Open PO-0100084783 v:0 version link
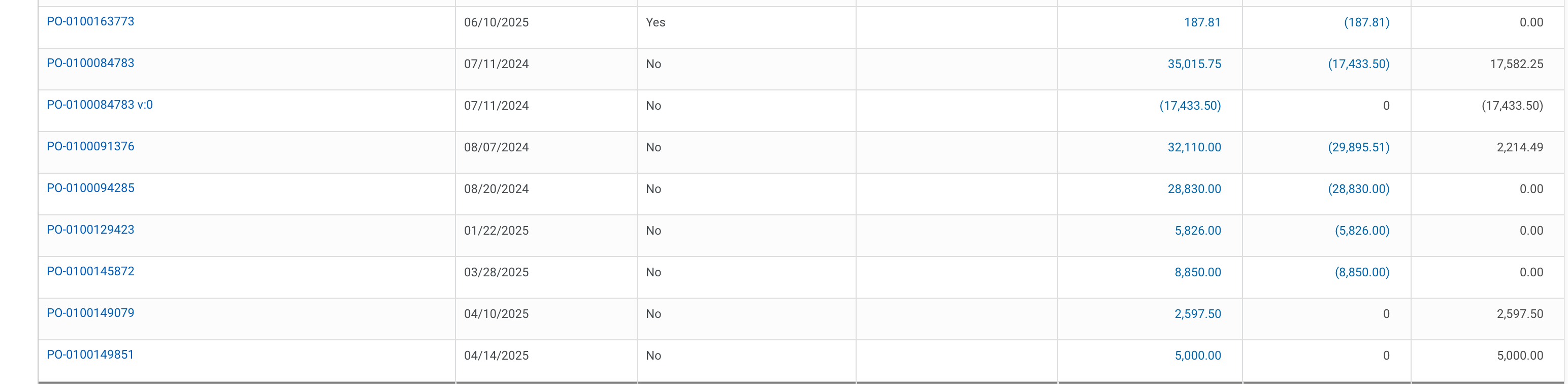The image size is (1568, 384). coord(100,105)
